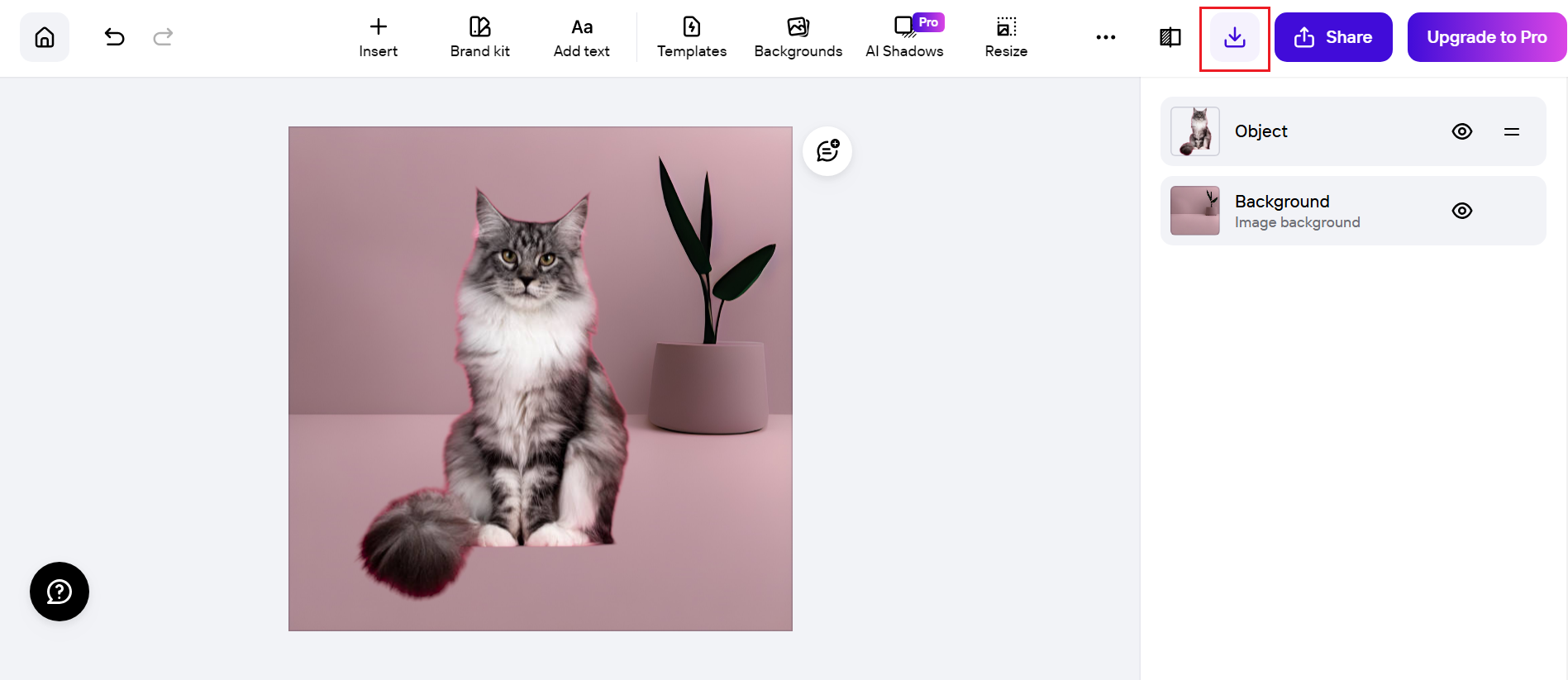Download the edited image
The width and height of the screenshot is (1568, 680).
pos(1235,37)
